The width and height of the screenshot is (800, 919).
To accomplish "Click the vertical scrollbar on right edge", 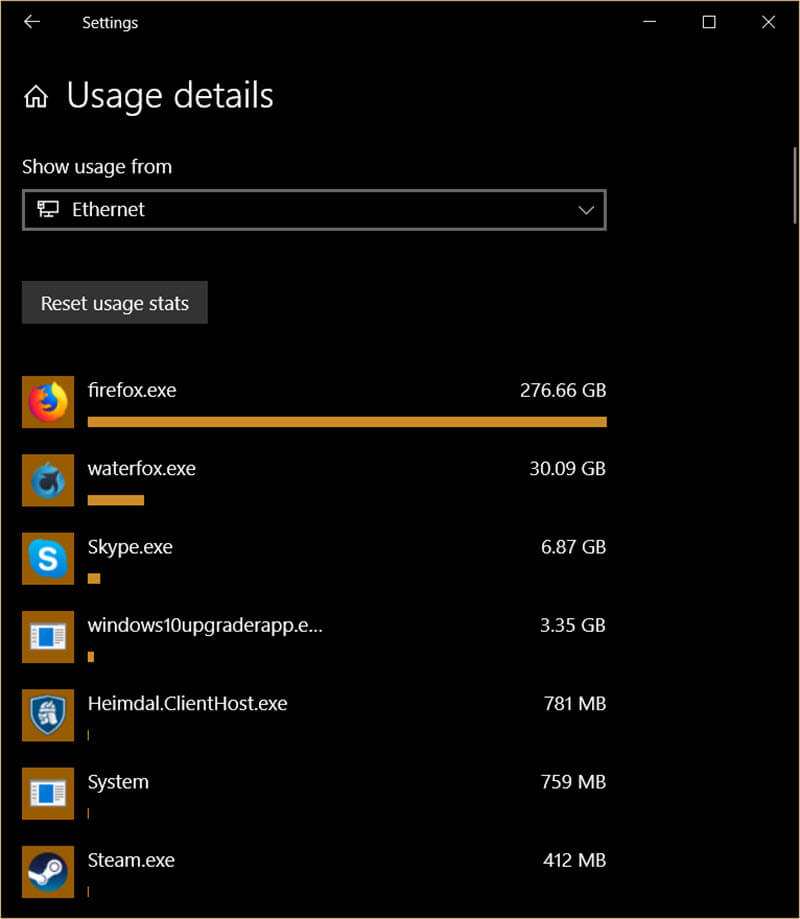I will click(795, 185).
